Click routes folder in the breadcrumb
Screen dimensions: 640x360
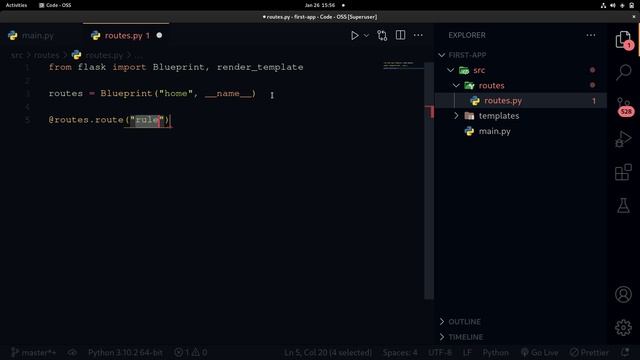(47, 55)
